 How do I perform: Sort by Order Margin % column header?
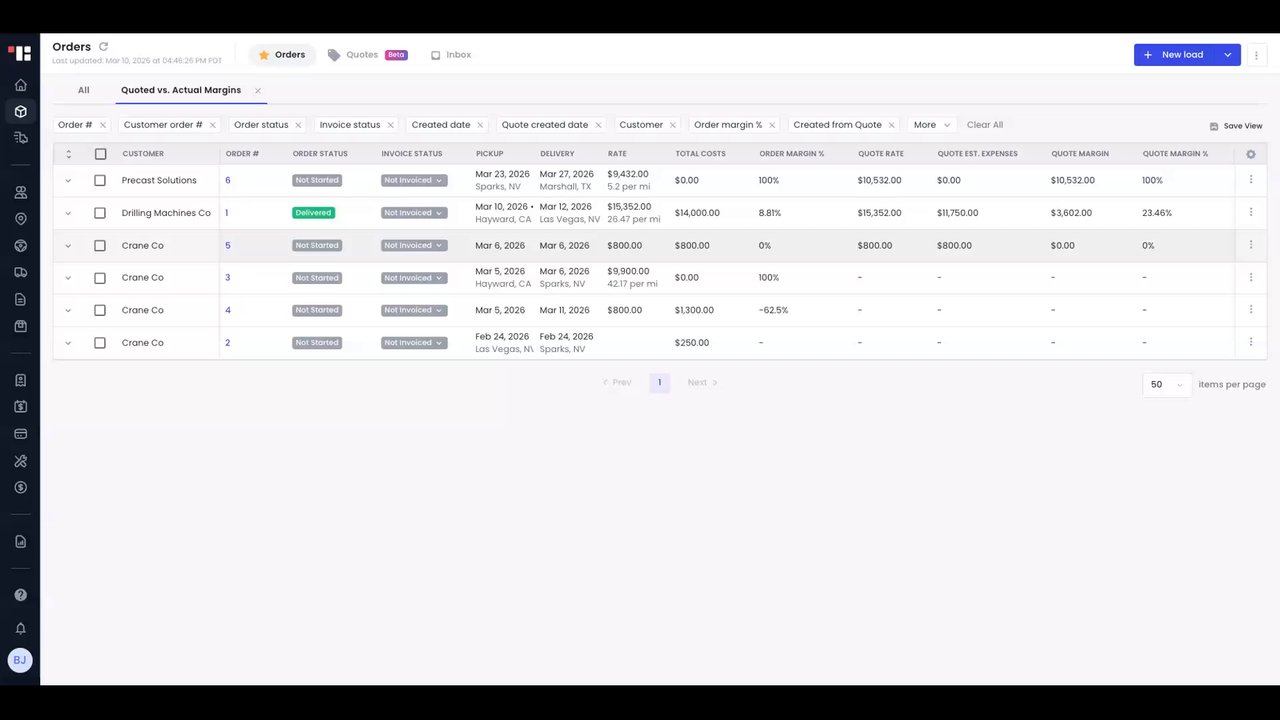792,154
